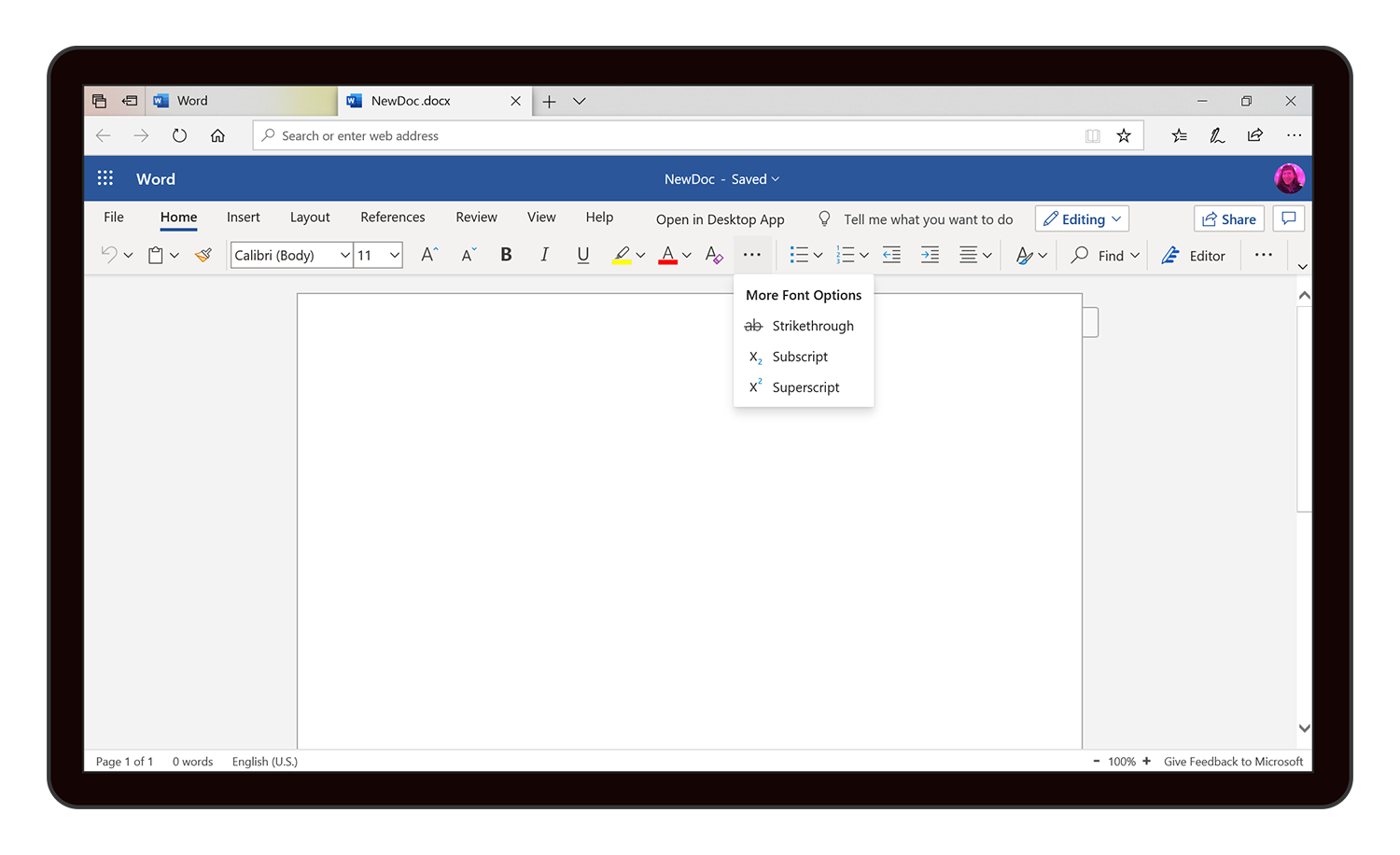Click the browser Refresh icon

click(x=179, y=135)
